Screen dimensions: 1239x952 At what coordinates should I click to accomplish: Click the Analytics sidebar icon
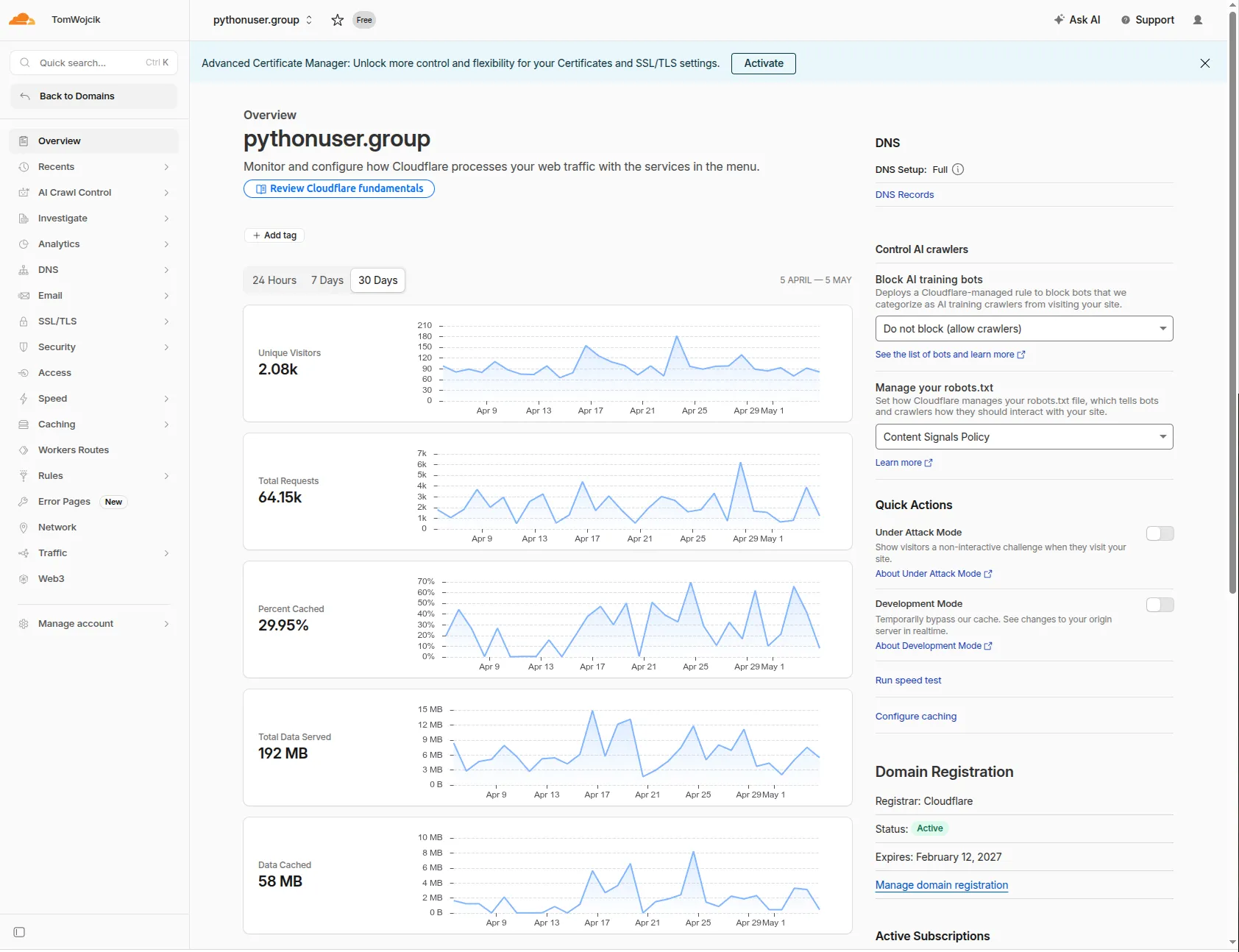click(24, 244)
